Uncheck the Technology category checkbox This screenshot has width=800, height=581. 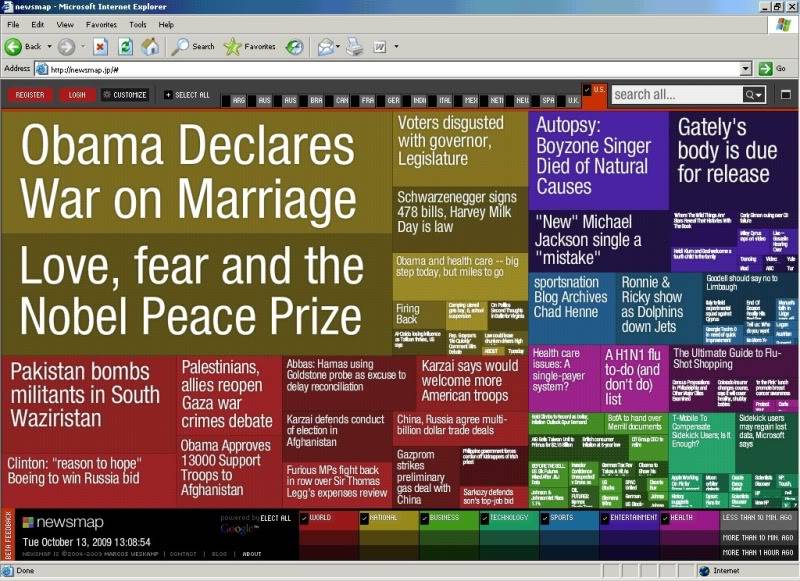click(485, 519)
